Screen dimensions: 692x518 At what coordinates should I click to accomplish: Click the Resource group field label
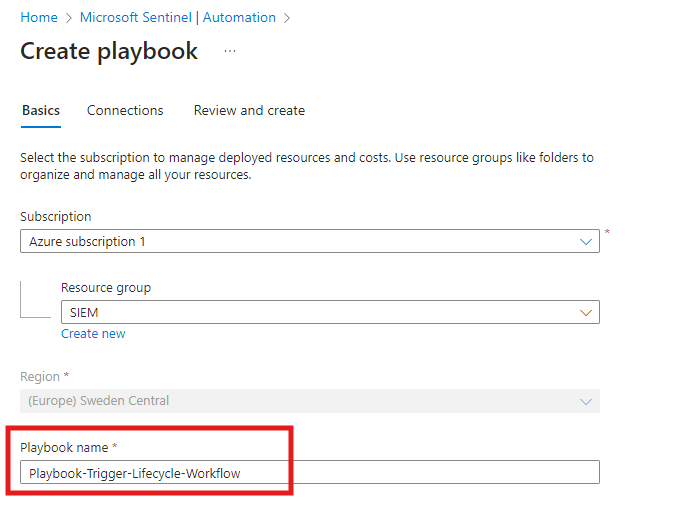coord(106,288)
